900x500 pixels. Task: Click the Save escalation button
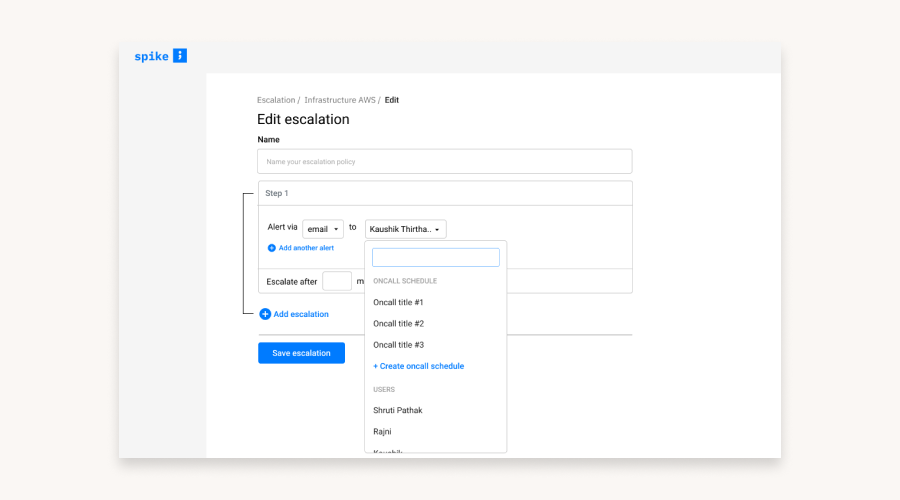coord(301,353)
